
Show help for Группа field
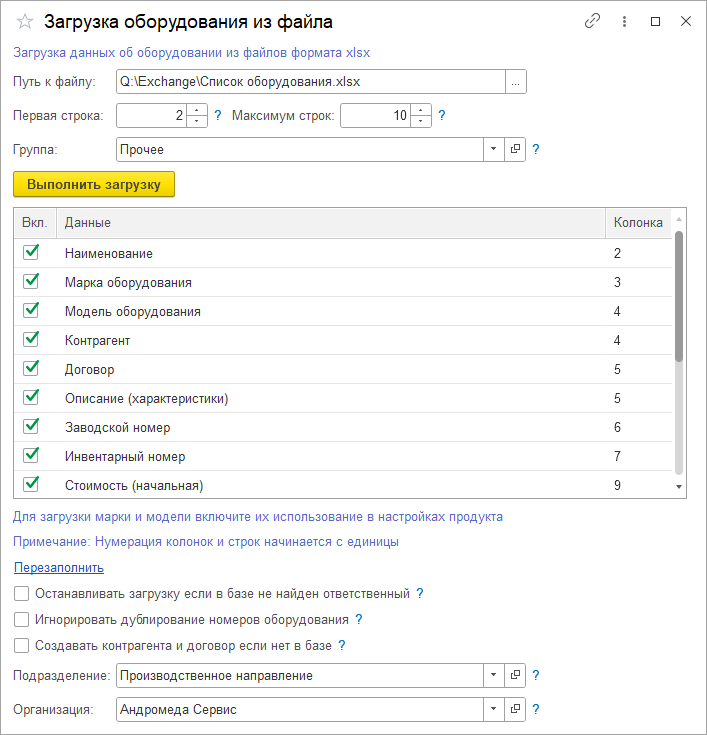coord(536,149)
